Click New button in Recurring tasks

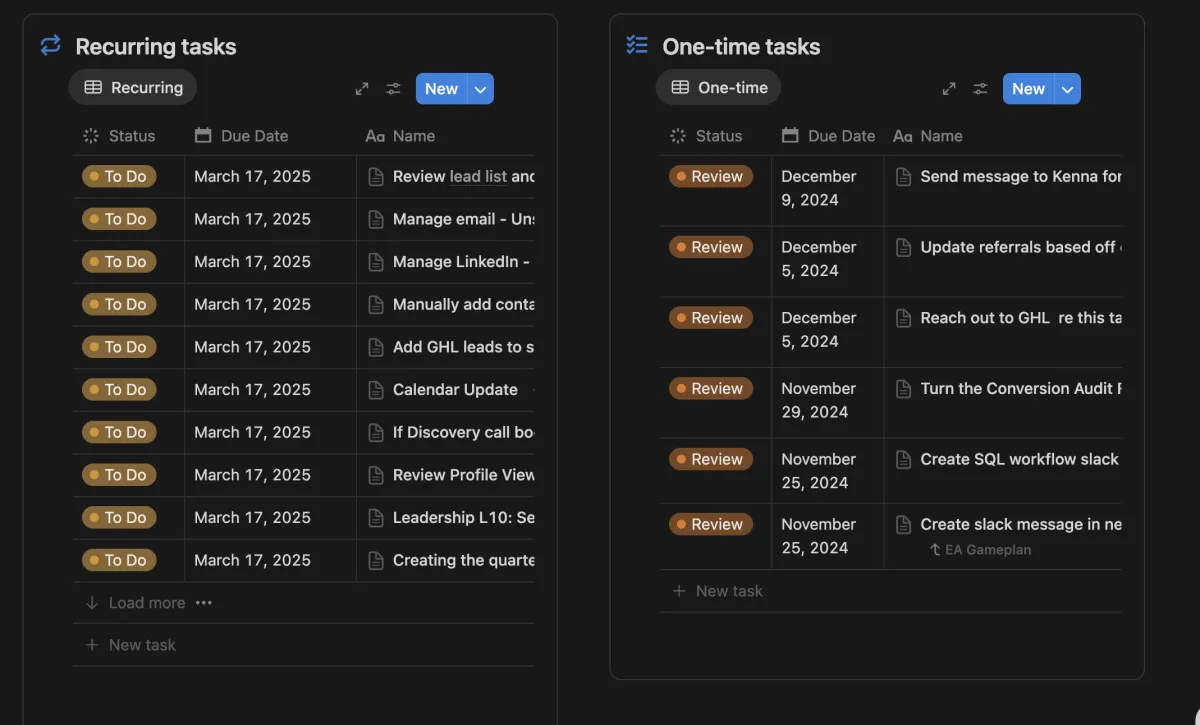click(x=441, y=89)
